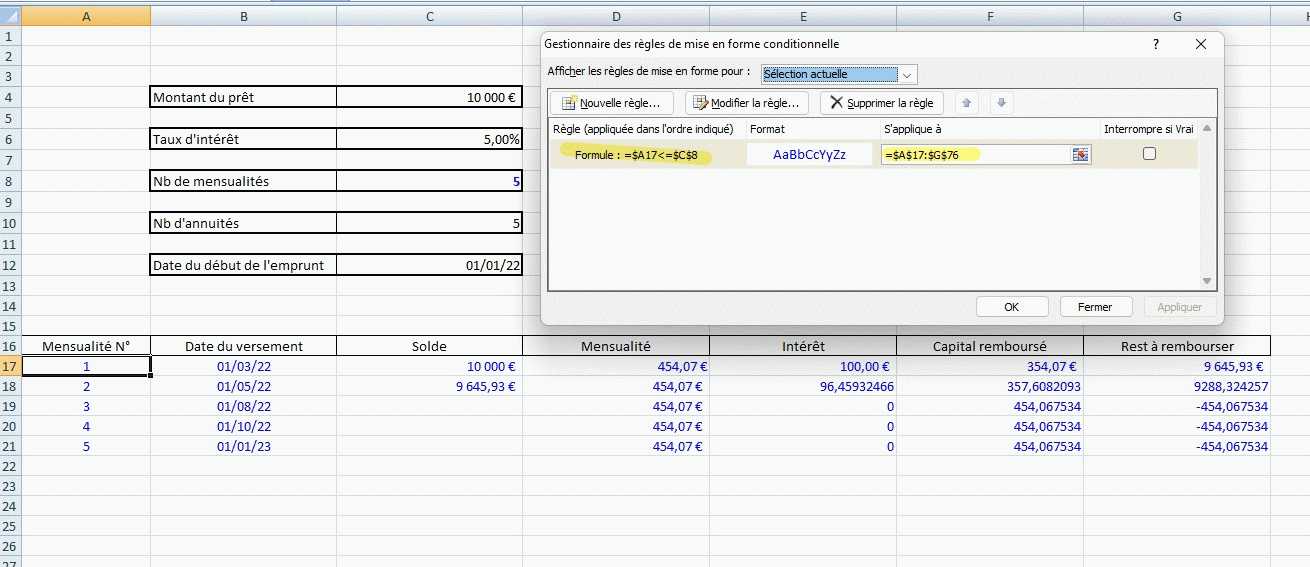1310x567 pixels.
Task: Click the range selector icon in S'applique à
Action: click(1080, 155)
